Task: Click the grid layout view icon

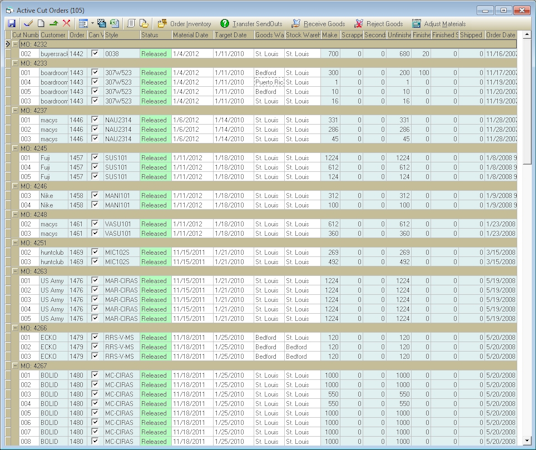Action: [83, 24]
